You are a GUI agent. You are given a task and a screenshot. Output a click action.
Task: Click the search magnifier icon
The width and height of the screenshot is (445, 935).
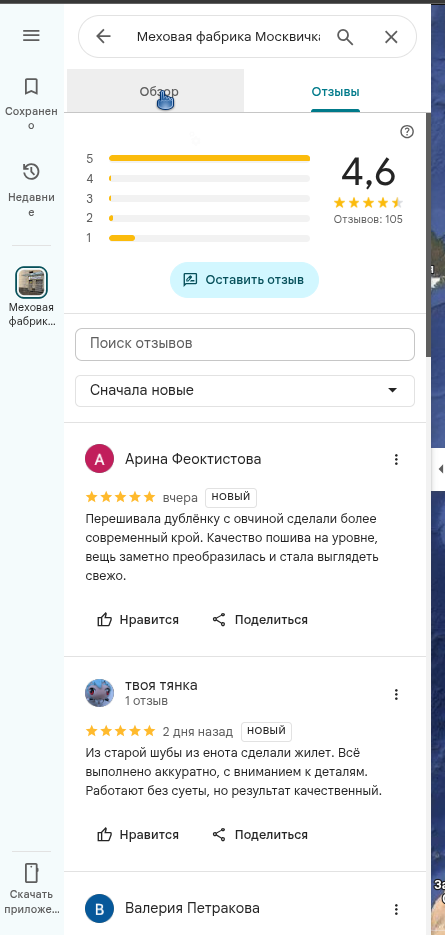pyautogui.click(x=345, y=37)
